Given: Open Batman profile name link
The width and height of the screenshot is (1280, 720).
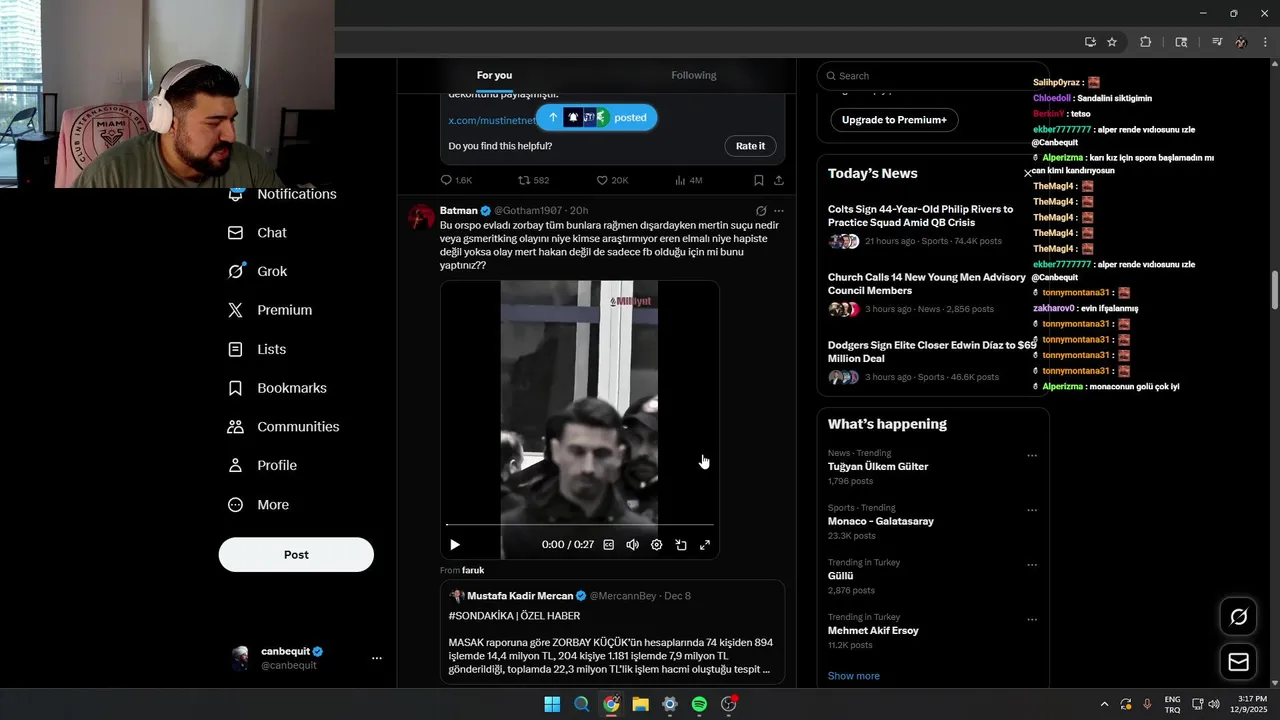Looking at the screenshot, I should coord(459,211).
